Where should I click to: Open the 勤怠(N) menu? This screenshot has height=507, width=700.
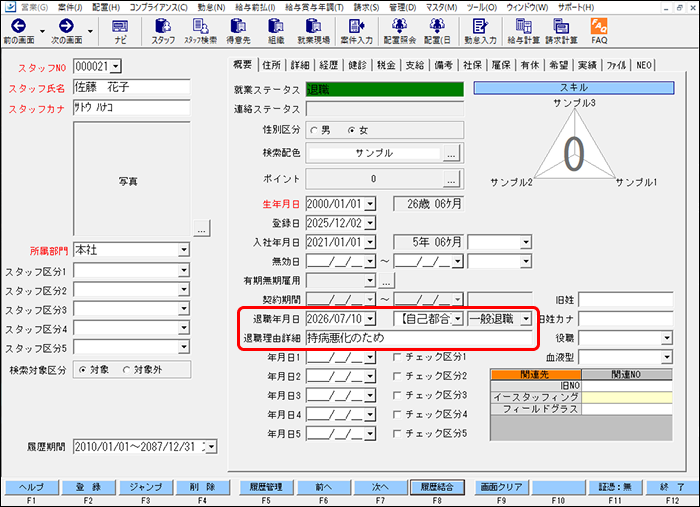[212, 7]
